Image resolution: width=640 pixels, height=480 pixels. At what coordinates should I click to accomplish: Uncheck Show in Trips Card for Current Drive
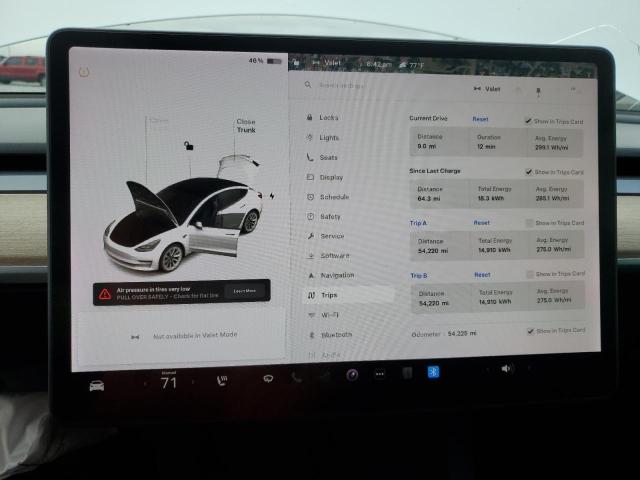[x=529, y=120]
